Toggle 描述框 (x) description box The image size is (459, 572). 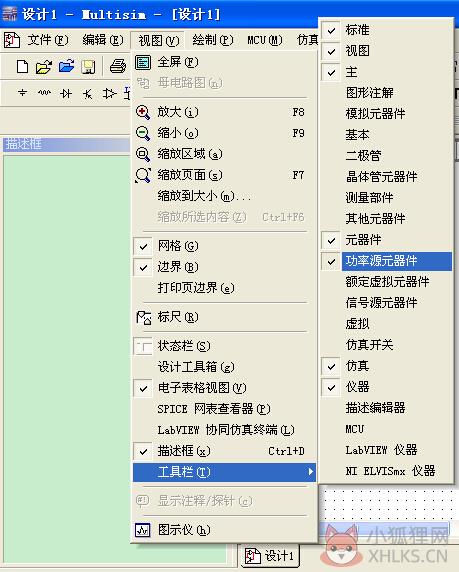coord(223,451)
